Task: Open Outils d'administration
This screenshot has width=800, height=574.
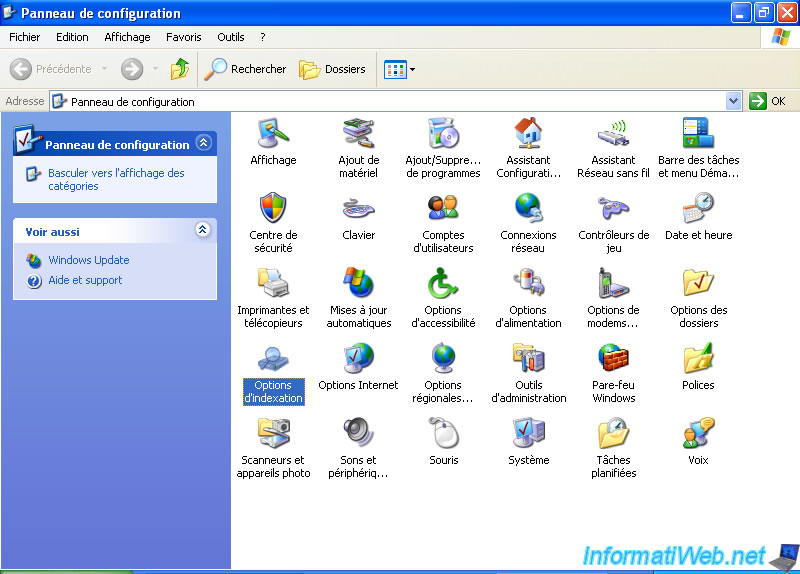Action: [529, 373]
